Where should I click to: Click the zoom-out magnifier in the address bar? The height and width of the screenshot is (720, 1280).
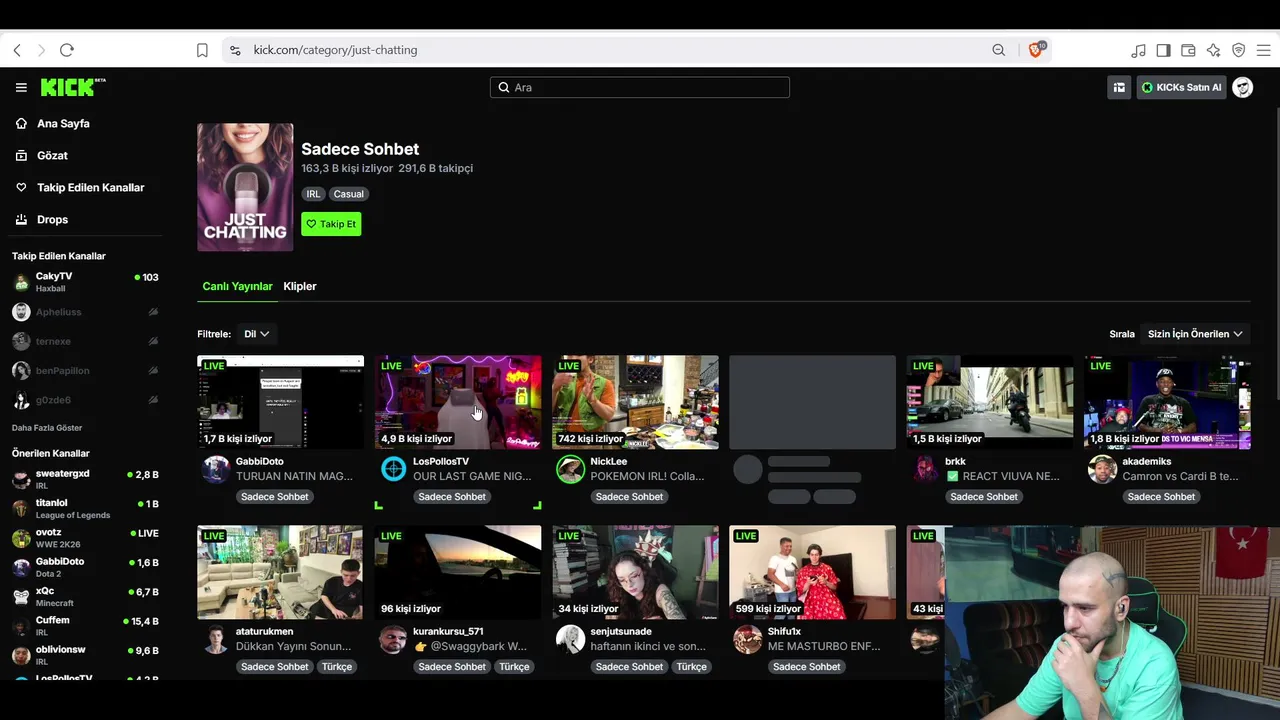tap(998, 50)
